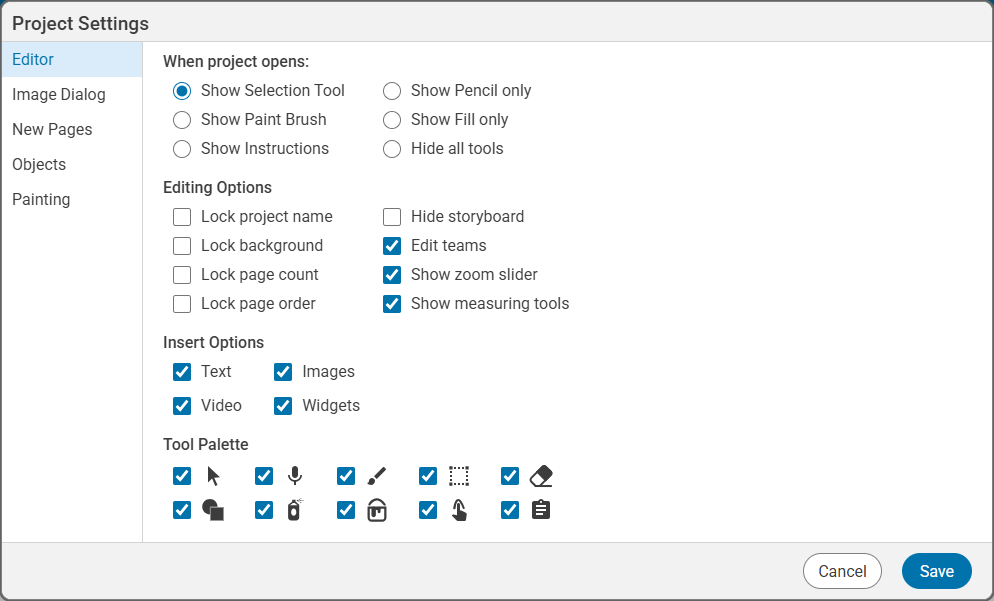
Task: Select the clipboard icon in Tool Palette
Action: tap(541, 510)
